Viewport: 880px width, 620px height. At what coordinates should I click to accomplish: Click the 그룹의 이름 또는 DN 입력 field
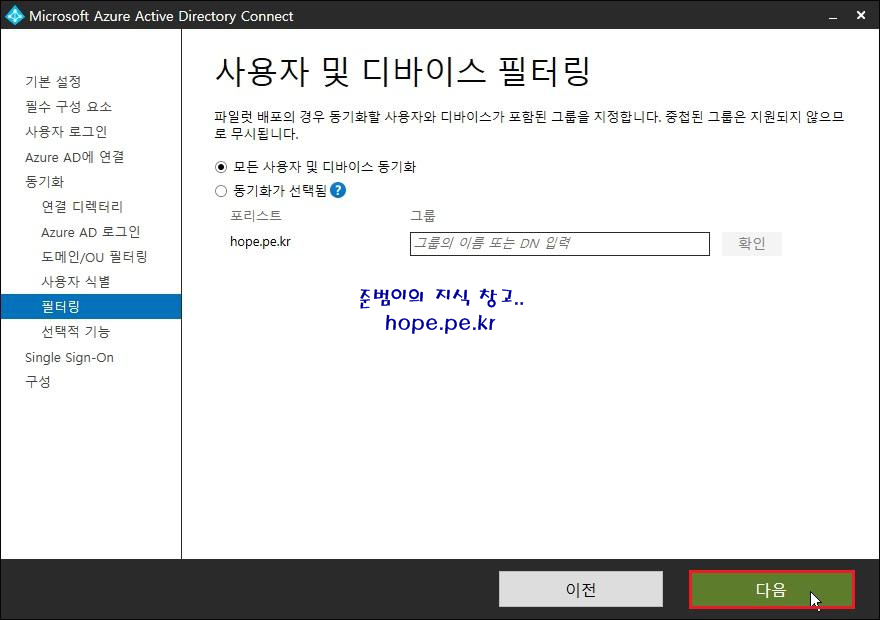[560, 244]
